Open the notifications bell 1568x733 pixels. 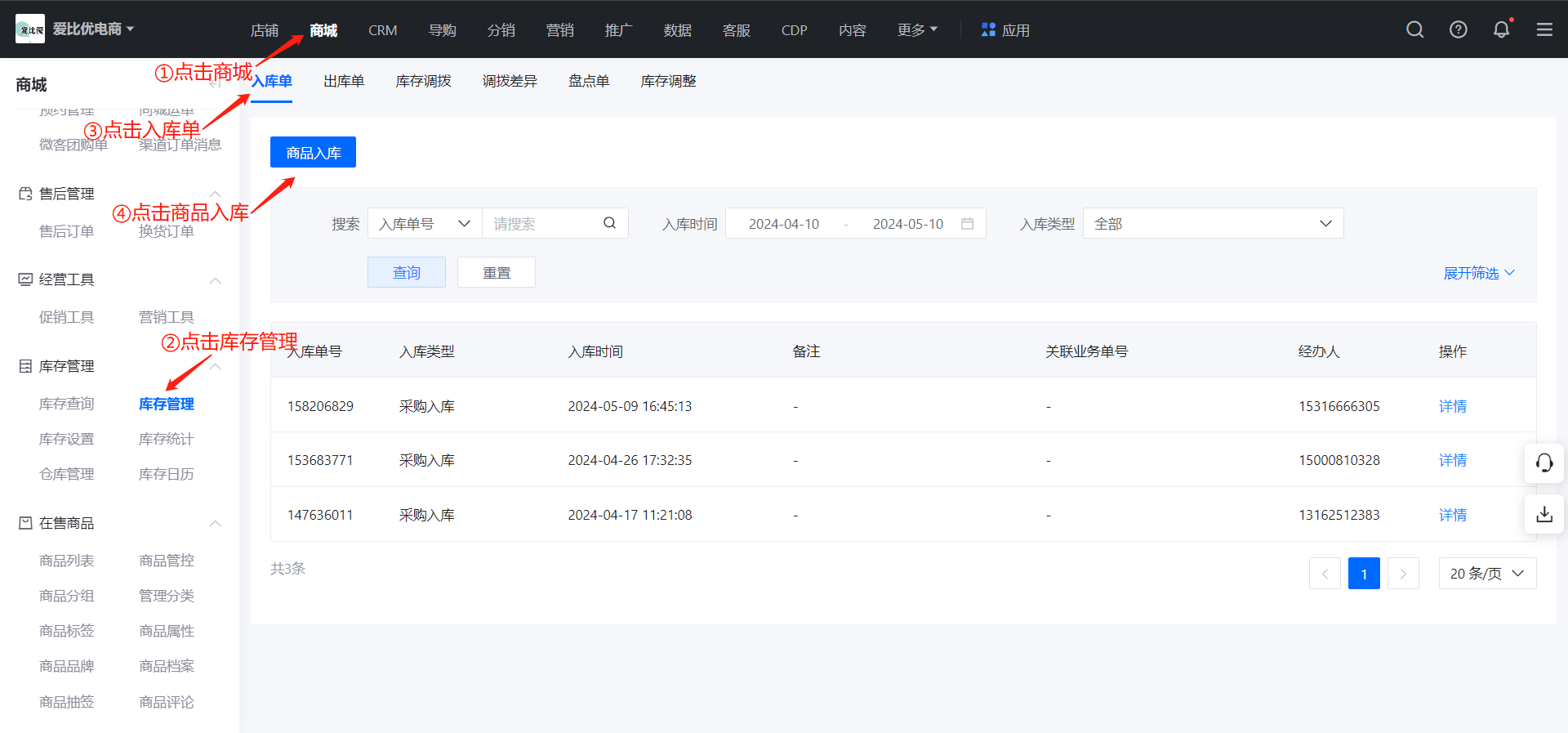click(1501, 29)
